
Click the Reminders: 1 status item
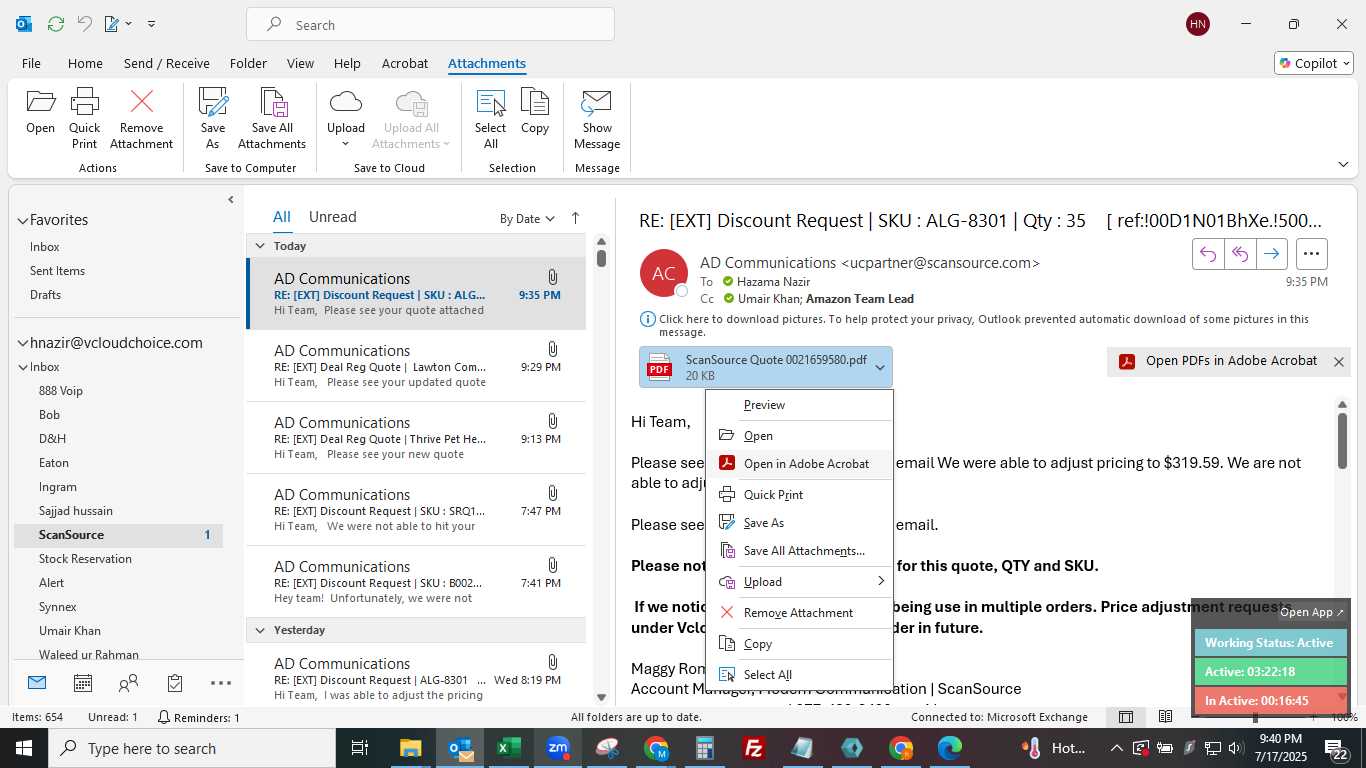tap(198, 717)
